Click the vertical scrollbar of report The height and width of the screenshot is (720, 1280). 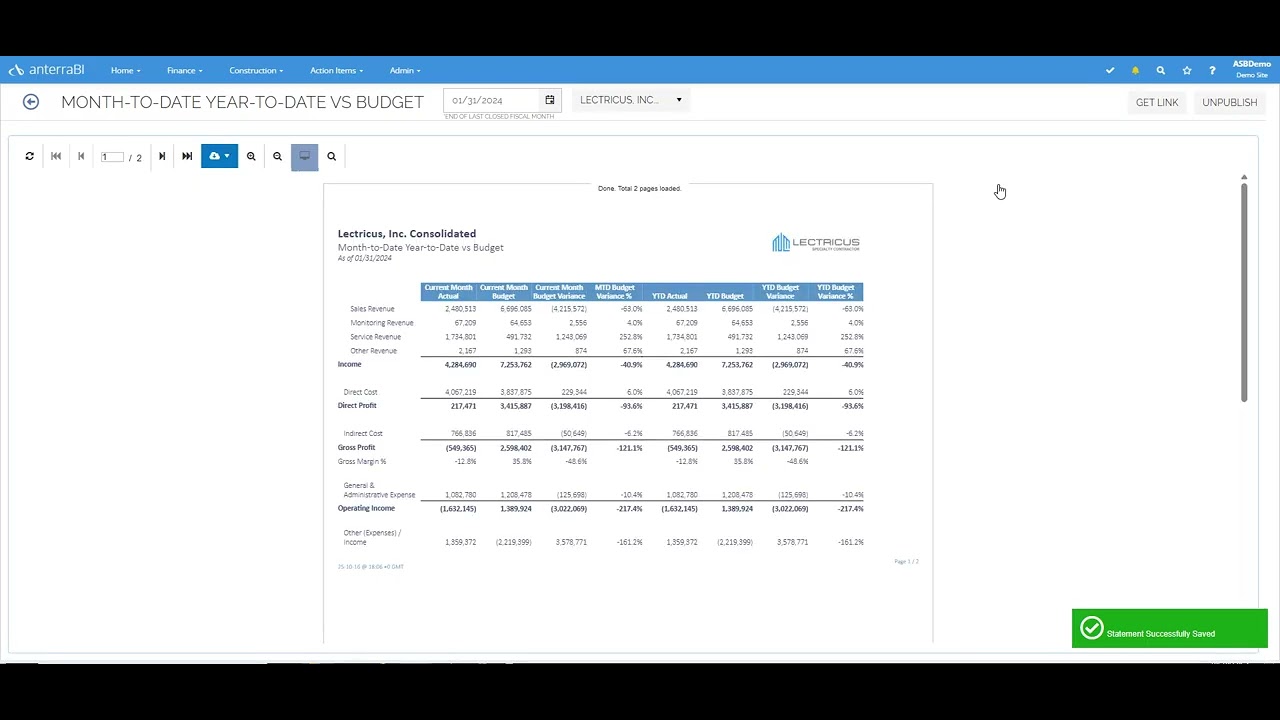[1244, 293]
